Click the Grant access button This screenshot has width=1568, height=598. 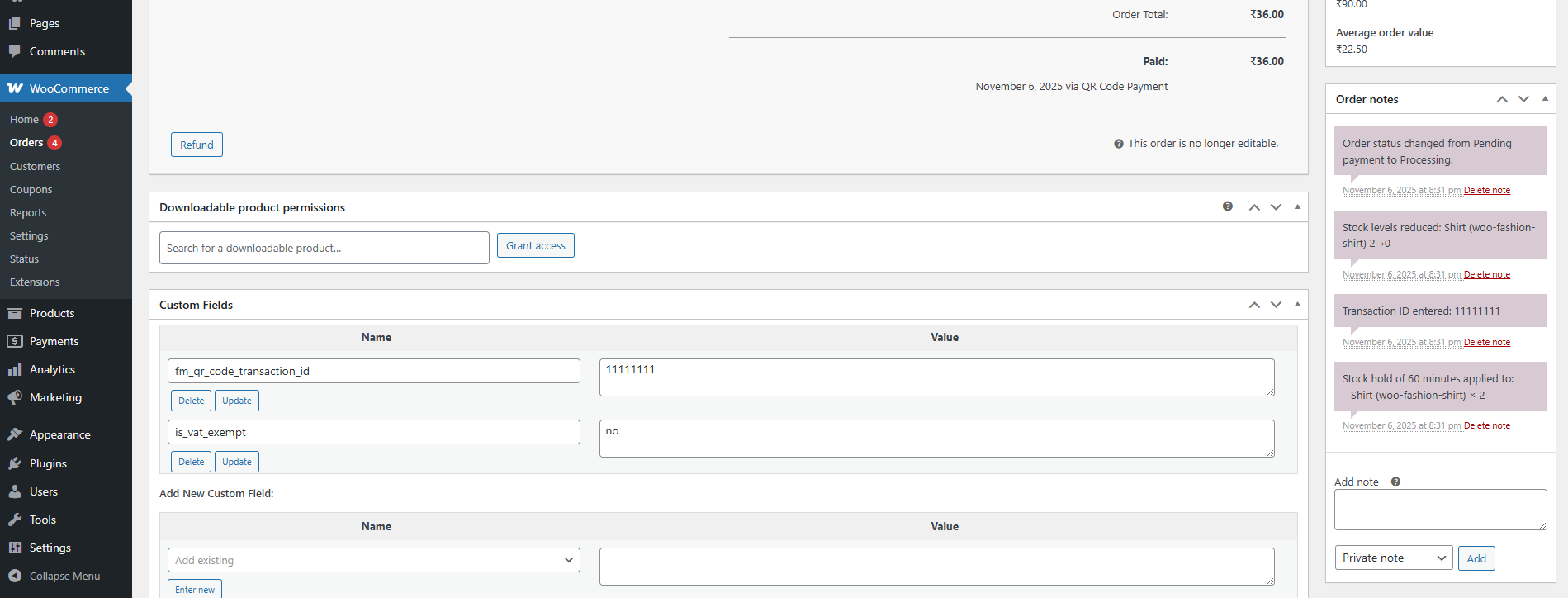tap(536, 245)
